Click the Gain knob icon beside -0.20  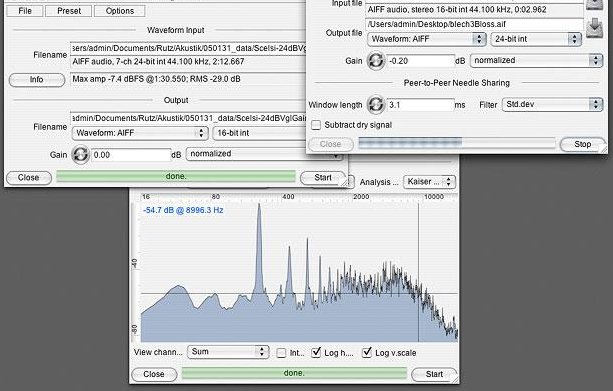(x=376, y=61)
